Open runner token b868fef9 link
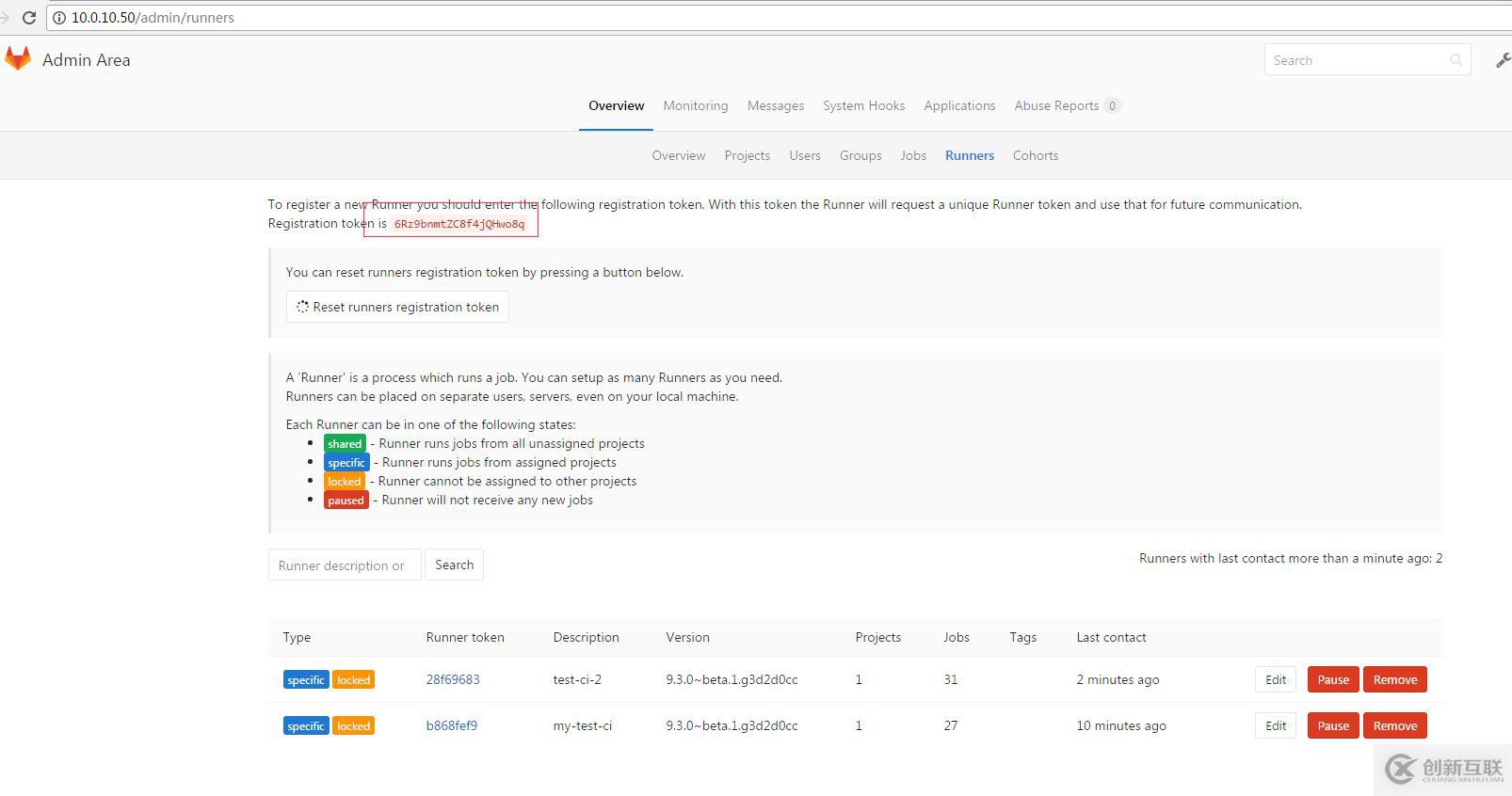This screenshot has width=1512, height=796. coord(452,725)
